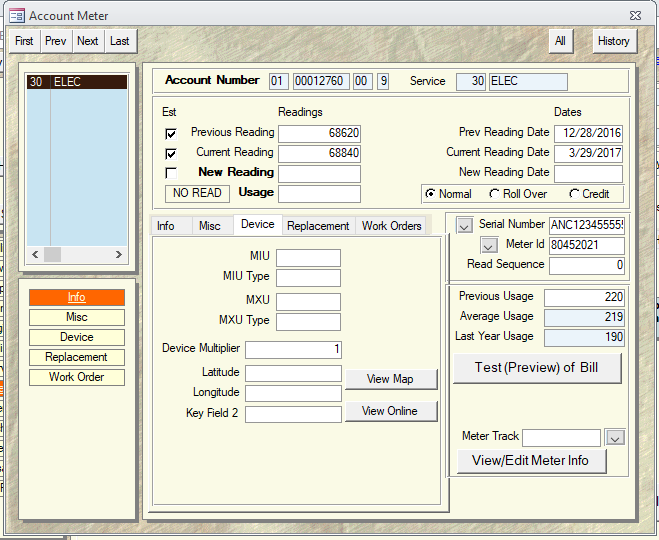Check the New Reading estimate checkbox
659x540 pixels.
(x=171, y=173)
